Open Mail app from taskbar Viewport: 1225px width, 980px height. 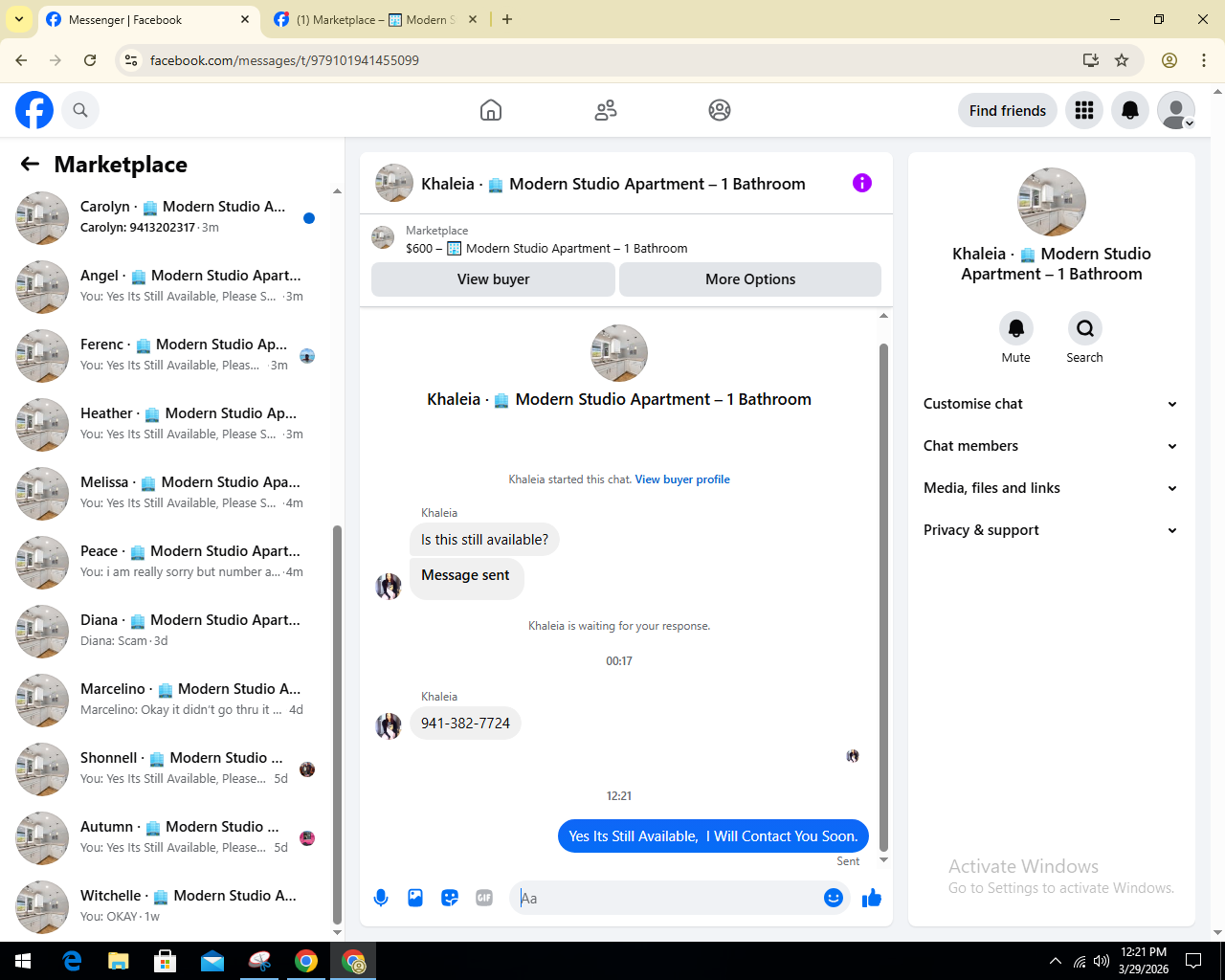[x=212, y=961]
